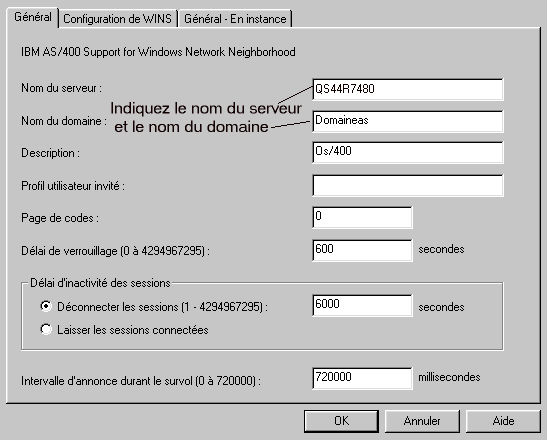This screenshot has height=440, width=547.
Task: Switch to the Général tab
Action: (x=33, y=17)
